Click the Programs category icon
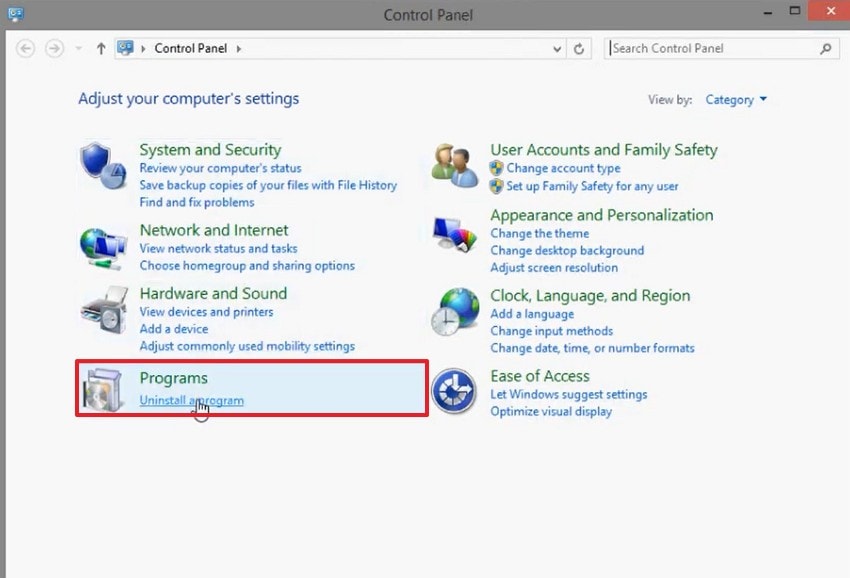 [x=102, y=389]
